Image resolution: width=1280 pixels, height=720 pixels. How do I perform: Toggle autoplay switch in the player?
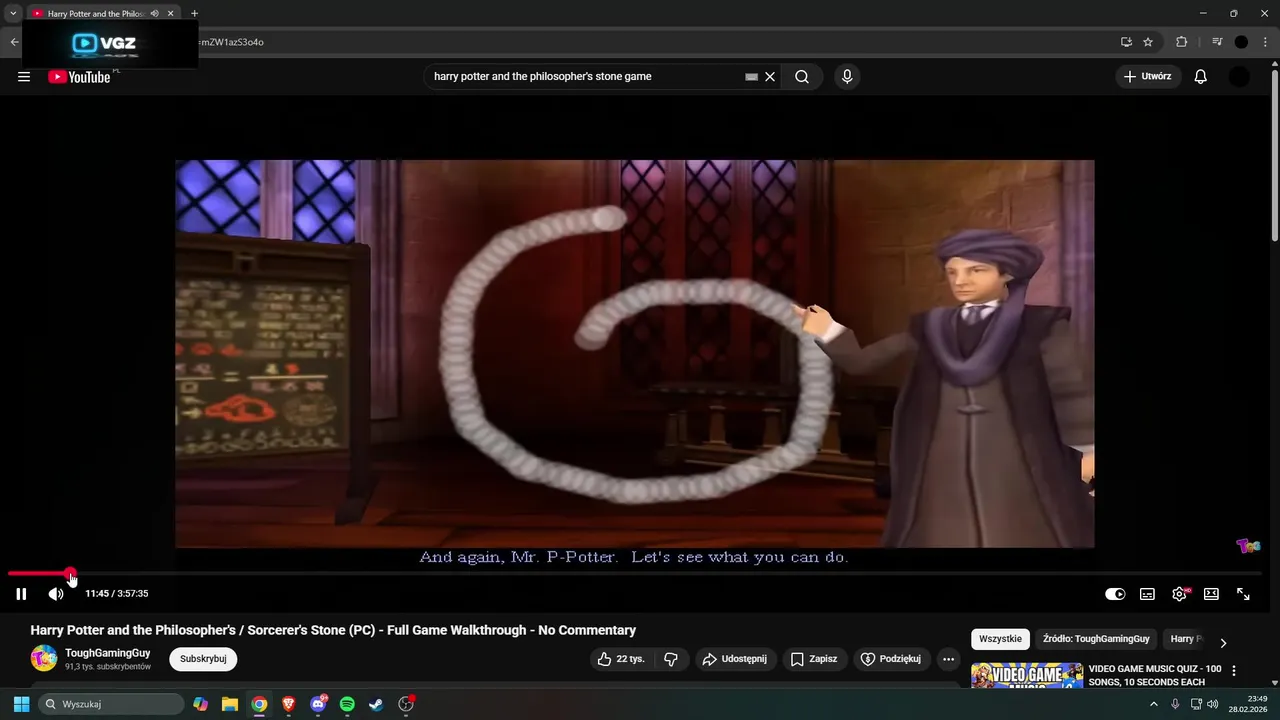pyautogui.click(x=1115, y=594)
